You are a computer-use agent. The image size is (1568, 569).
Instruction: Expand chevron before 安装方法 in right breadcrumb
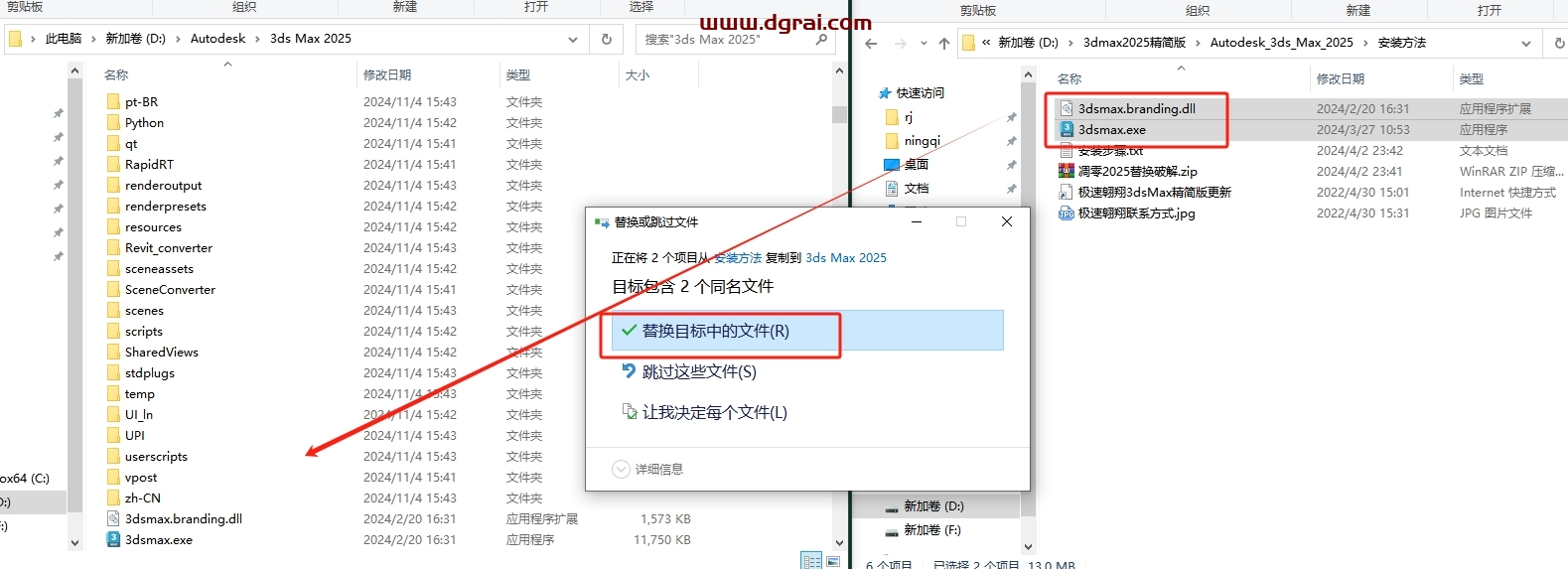(1365, 43)
